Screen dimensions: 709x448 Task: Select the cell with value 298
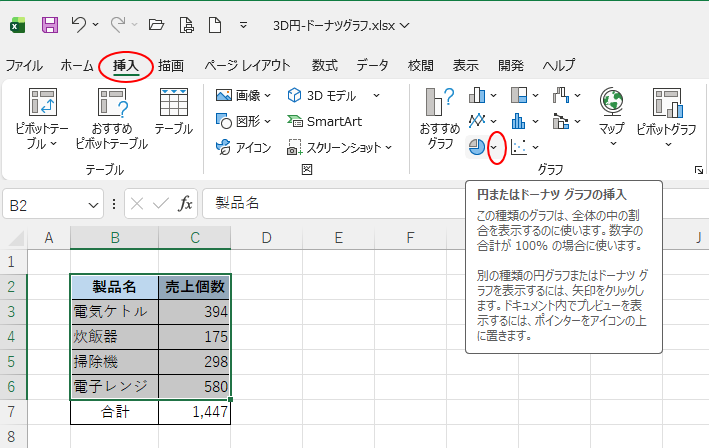(195, 362)
